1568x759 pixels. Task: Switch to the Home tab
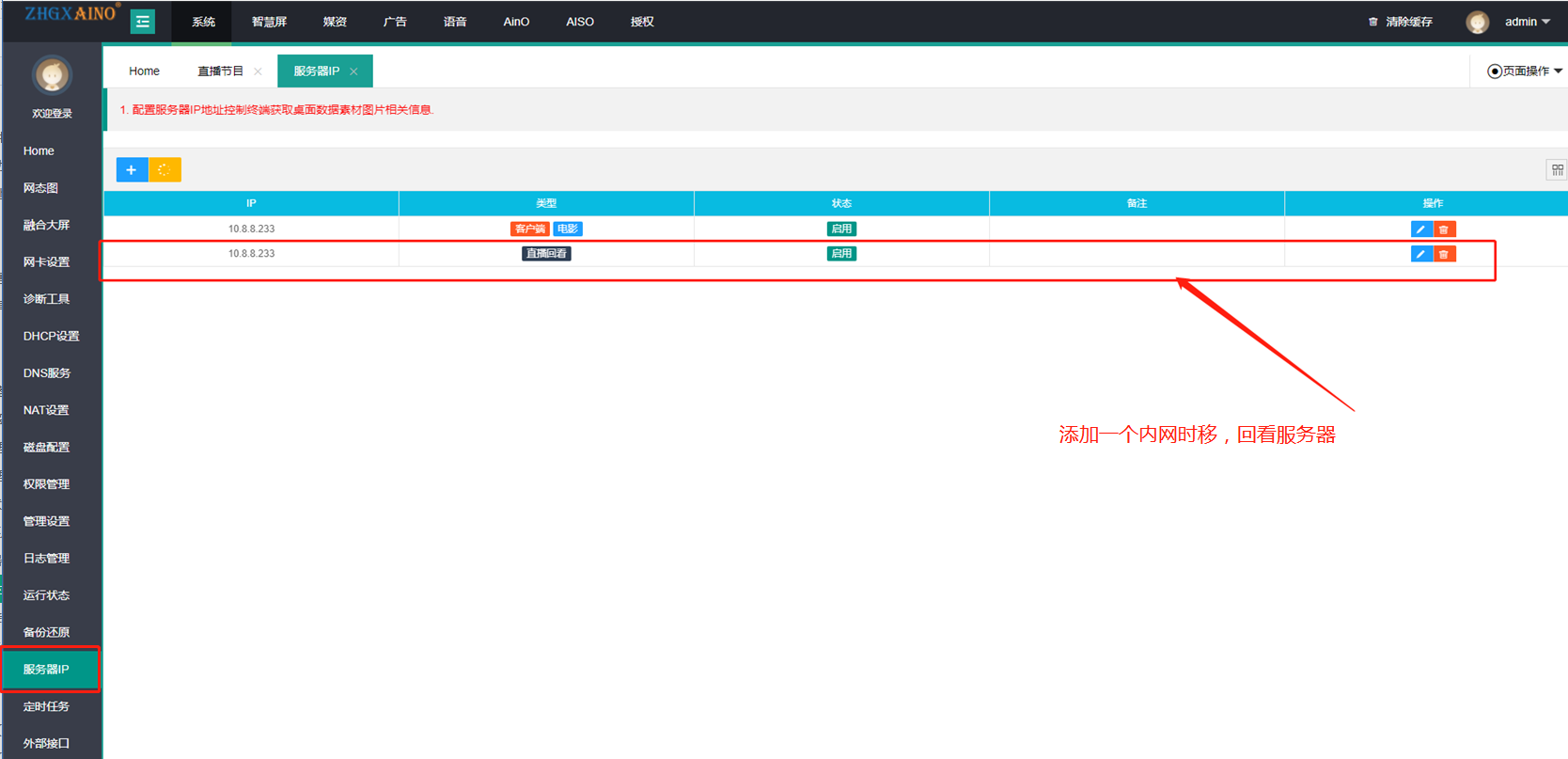click(x=144, y=71)
